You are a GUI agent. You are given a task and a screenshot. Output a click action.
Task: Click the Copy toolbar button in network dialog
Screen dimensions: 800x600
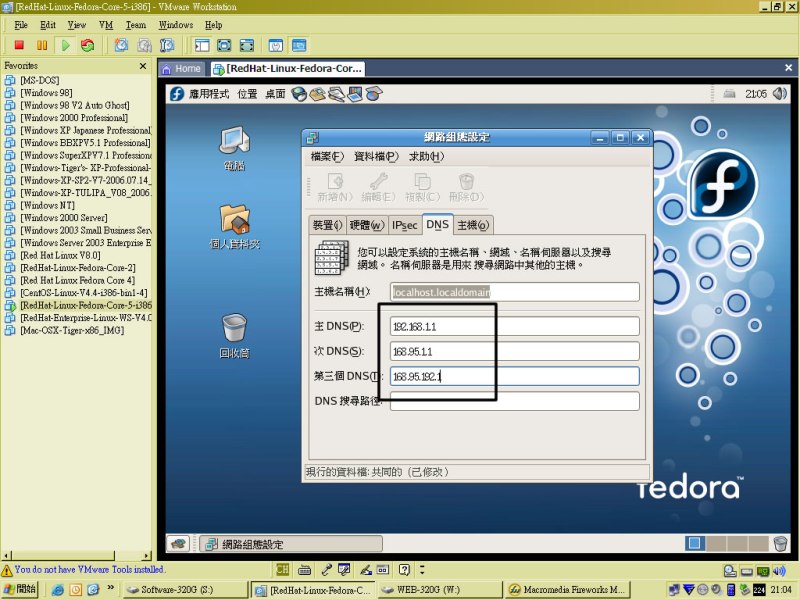pos(422,187)
